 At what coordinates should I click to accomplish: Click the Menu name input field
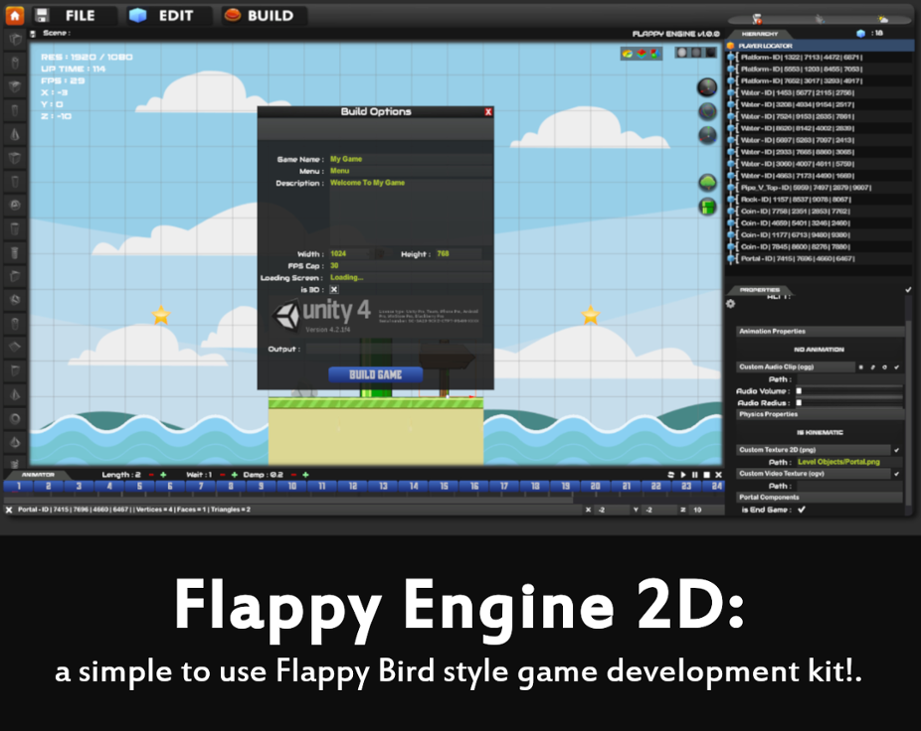pyautogui.click(x=410, y=171)
